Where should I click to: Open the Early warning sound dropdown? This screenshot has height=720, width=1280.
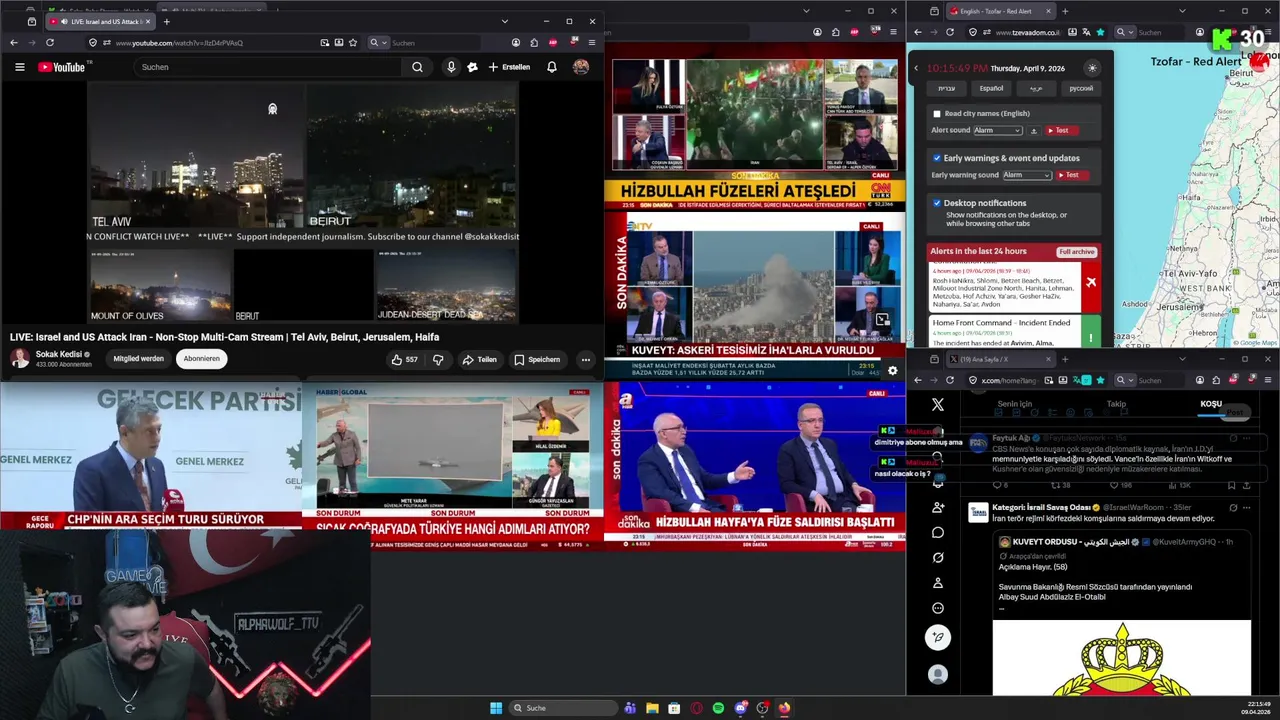pyautogui.click(x=1027, y=175)
